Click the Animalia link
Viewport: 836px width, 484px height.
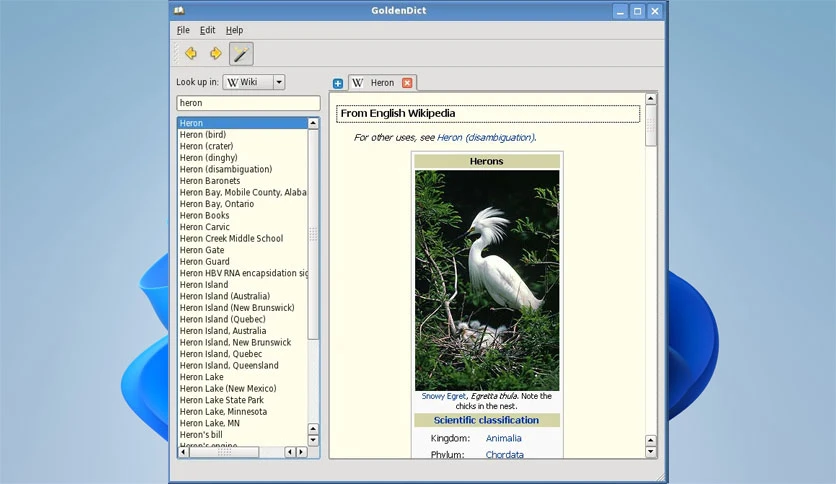(503, 438)
